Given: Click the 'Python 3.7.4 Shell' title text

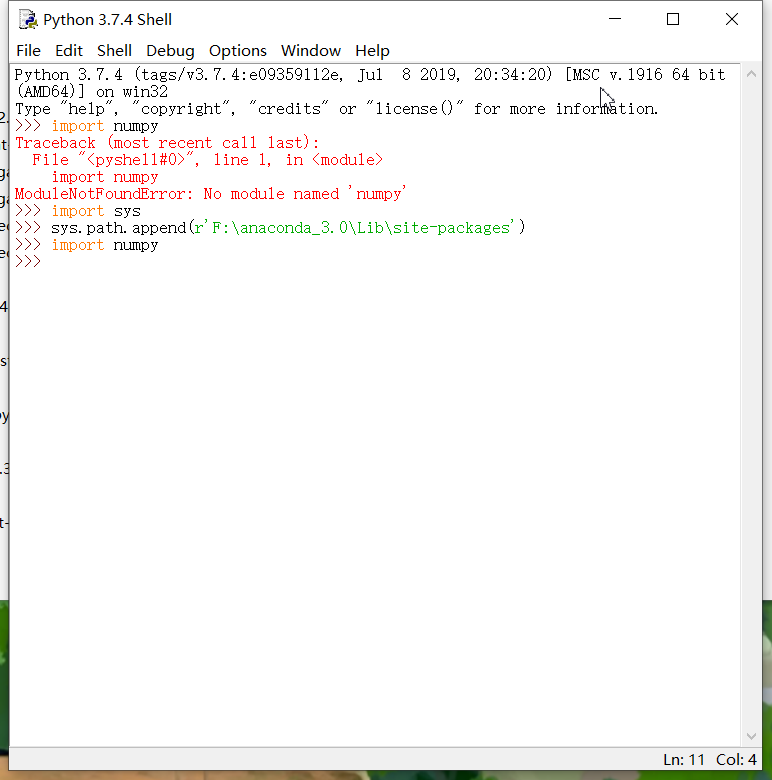Looking at the screenshot, I should coord(107,20).
